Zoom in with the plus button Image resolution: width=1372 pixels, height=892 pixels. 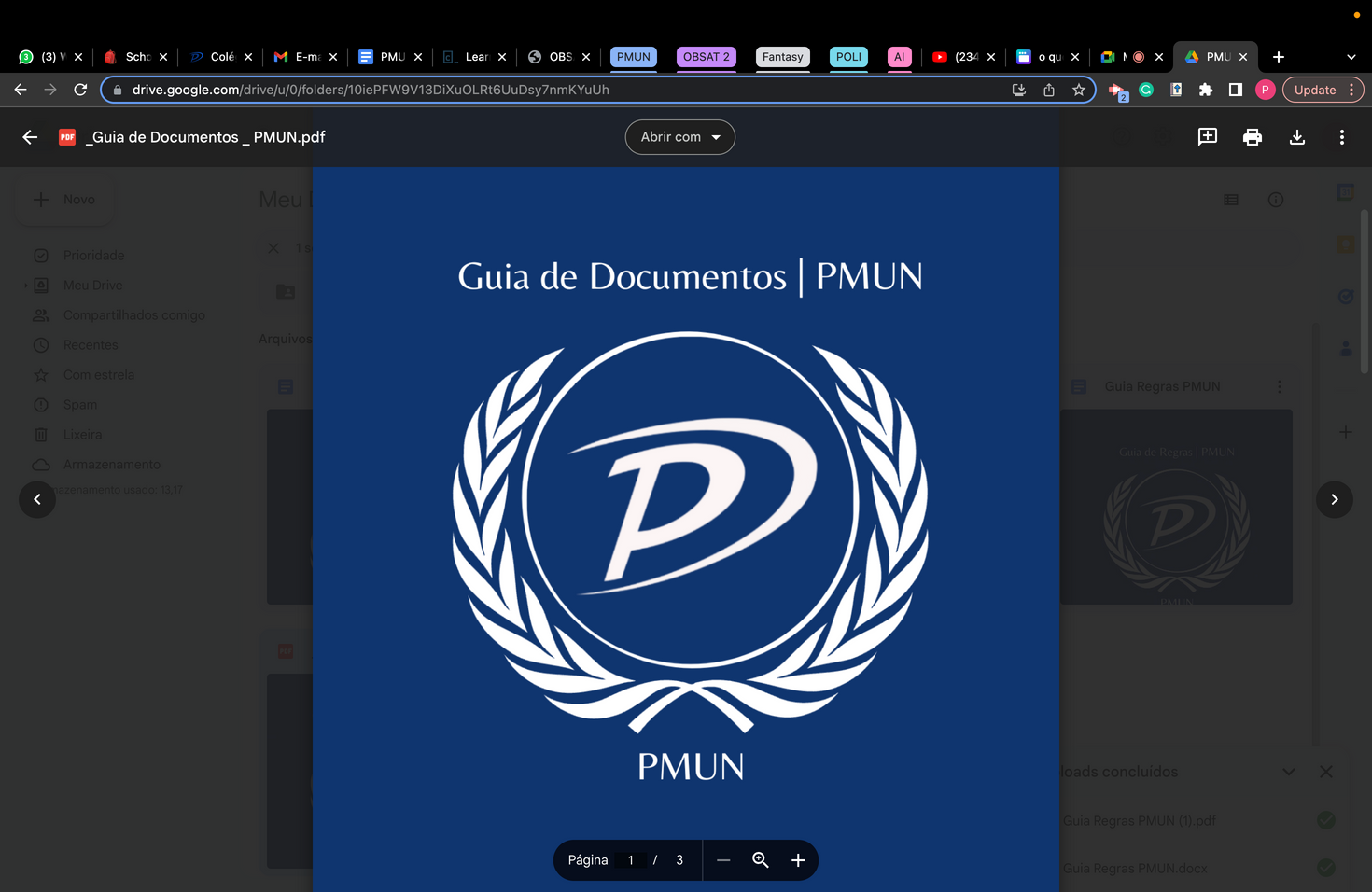pos(798,860)
